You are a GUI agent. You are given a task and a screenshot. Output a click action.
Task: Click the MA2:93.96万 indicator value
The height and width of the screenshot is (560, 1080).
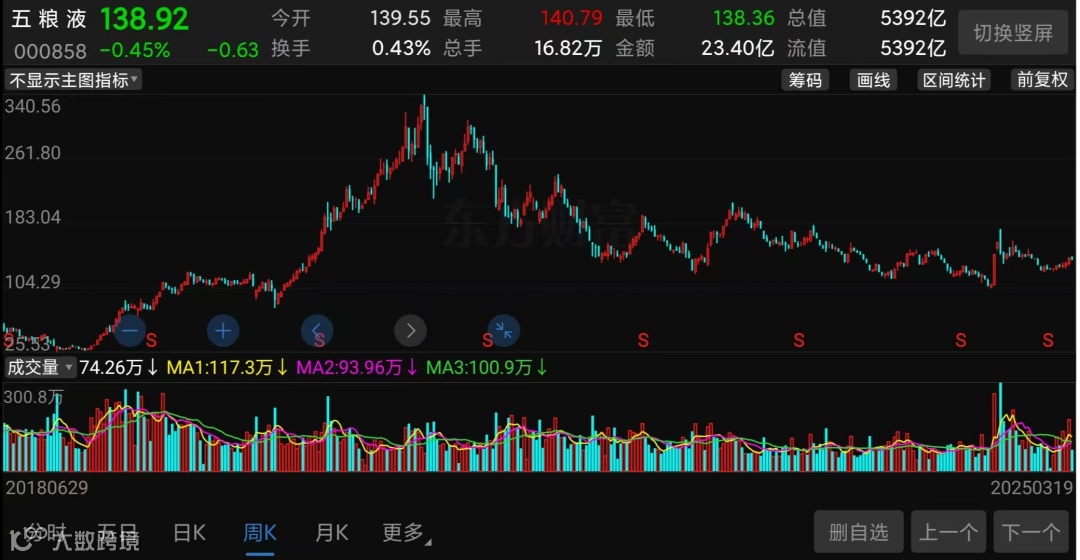pos(349,368)
